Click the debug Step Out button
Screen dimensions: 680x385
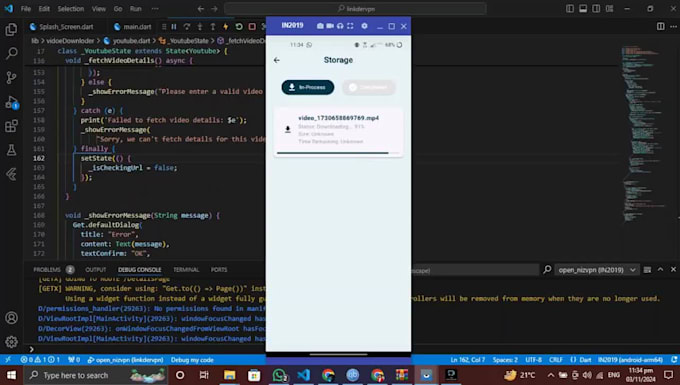[x=213, y=26]
